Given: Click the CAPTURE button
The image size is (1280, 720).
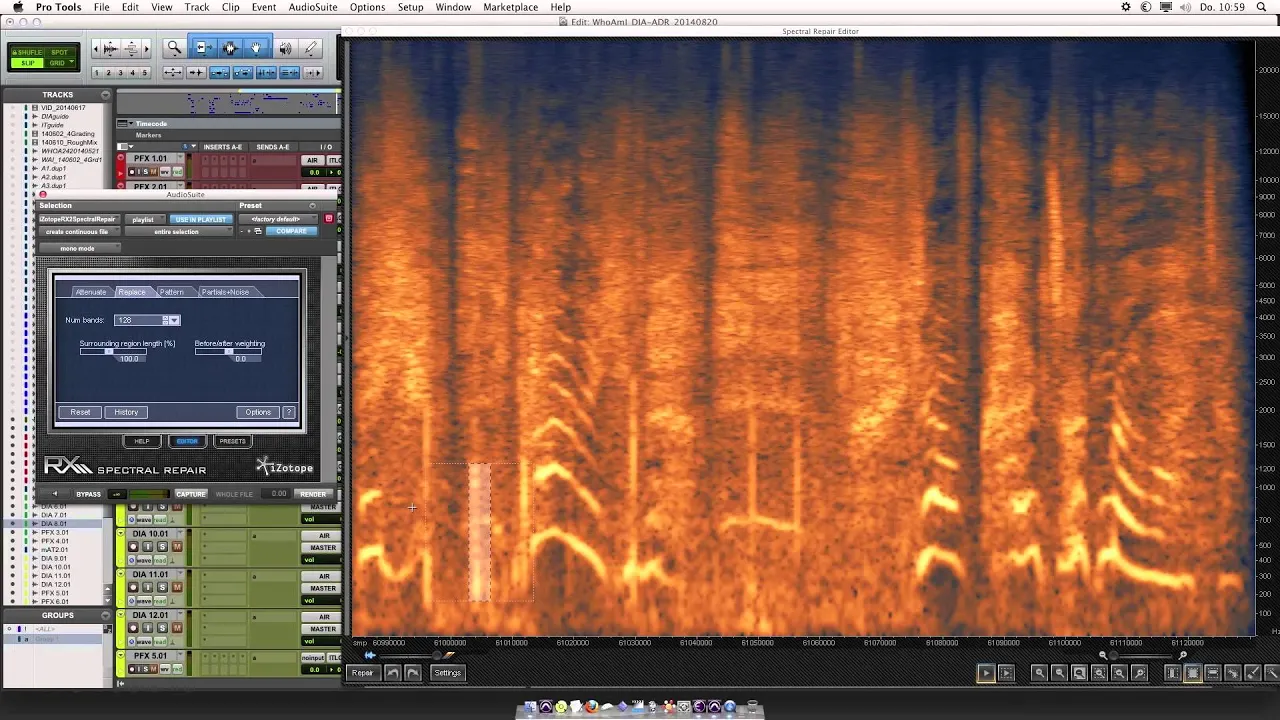Looking at the screenshot, I should point(191,494).
